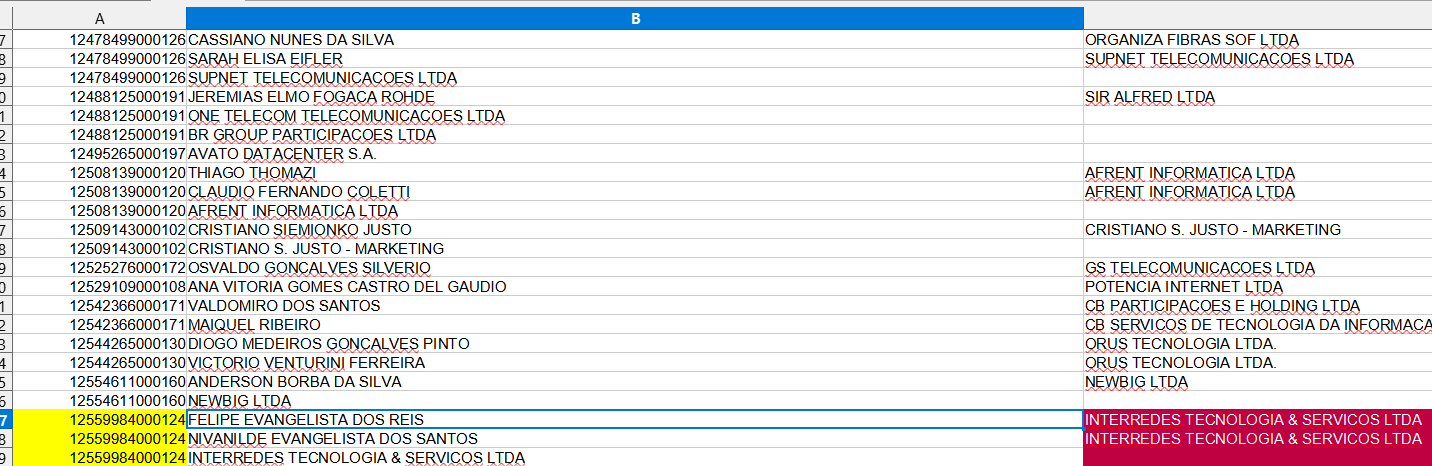Click cell AVATO DATACENTER S.A.
Screen dimensions: 1432x466
click(x=635, y=154)
